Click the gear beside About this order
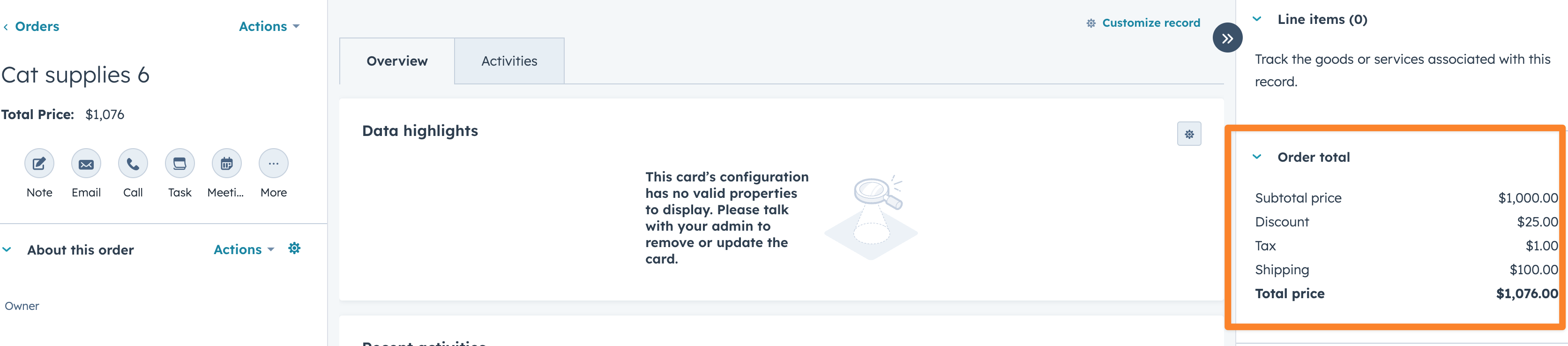Screen dimensions: 1568x346 coord(295,248)
